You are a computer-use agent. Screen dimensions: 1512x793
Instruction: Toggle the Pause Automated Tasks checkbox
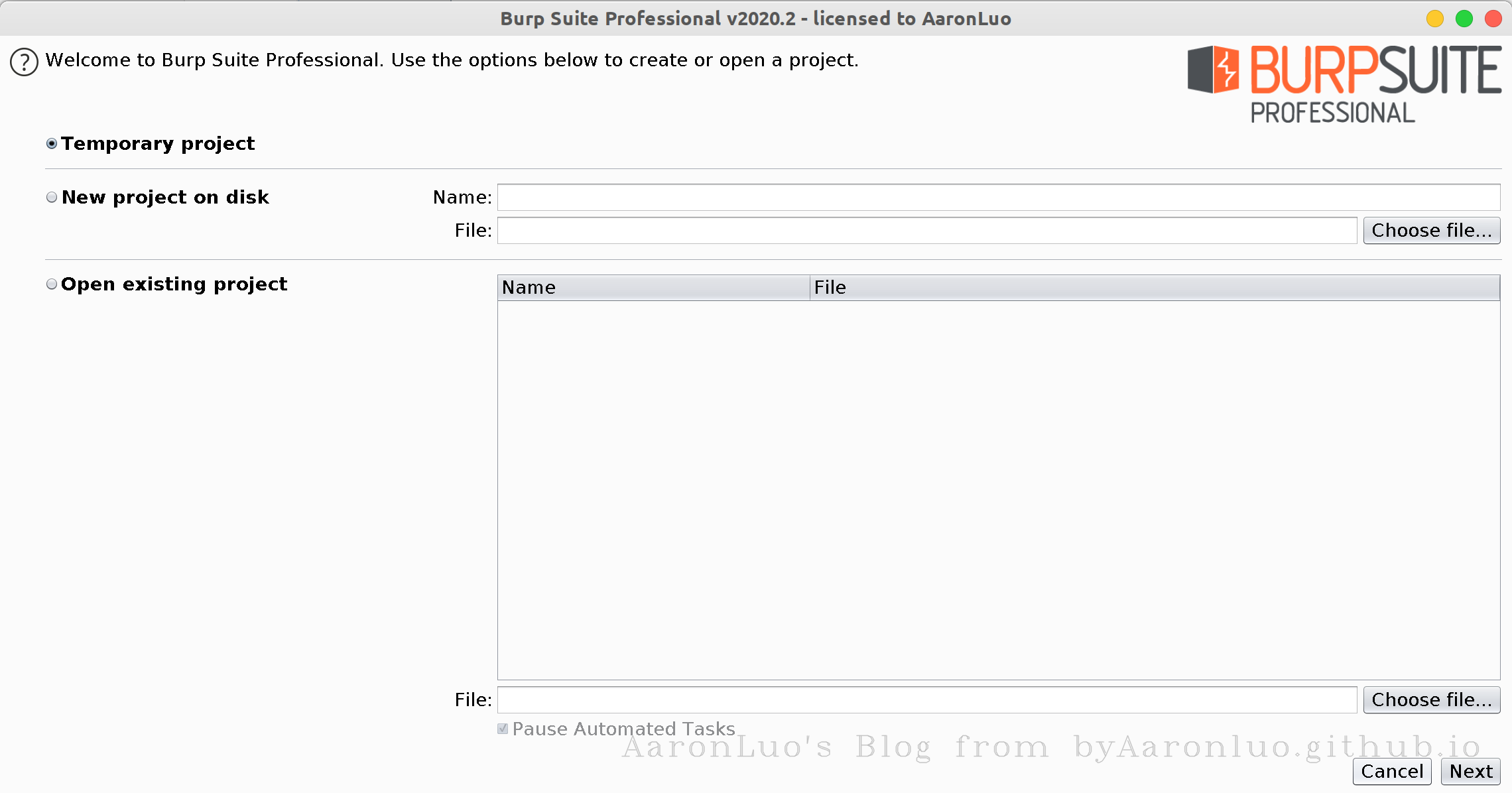503,729
